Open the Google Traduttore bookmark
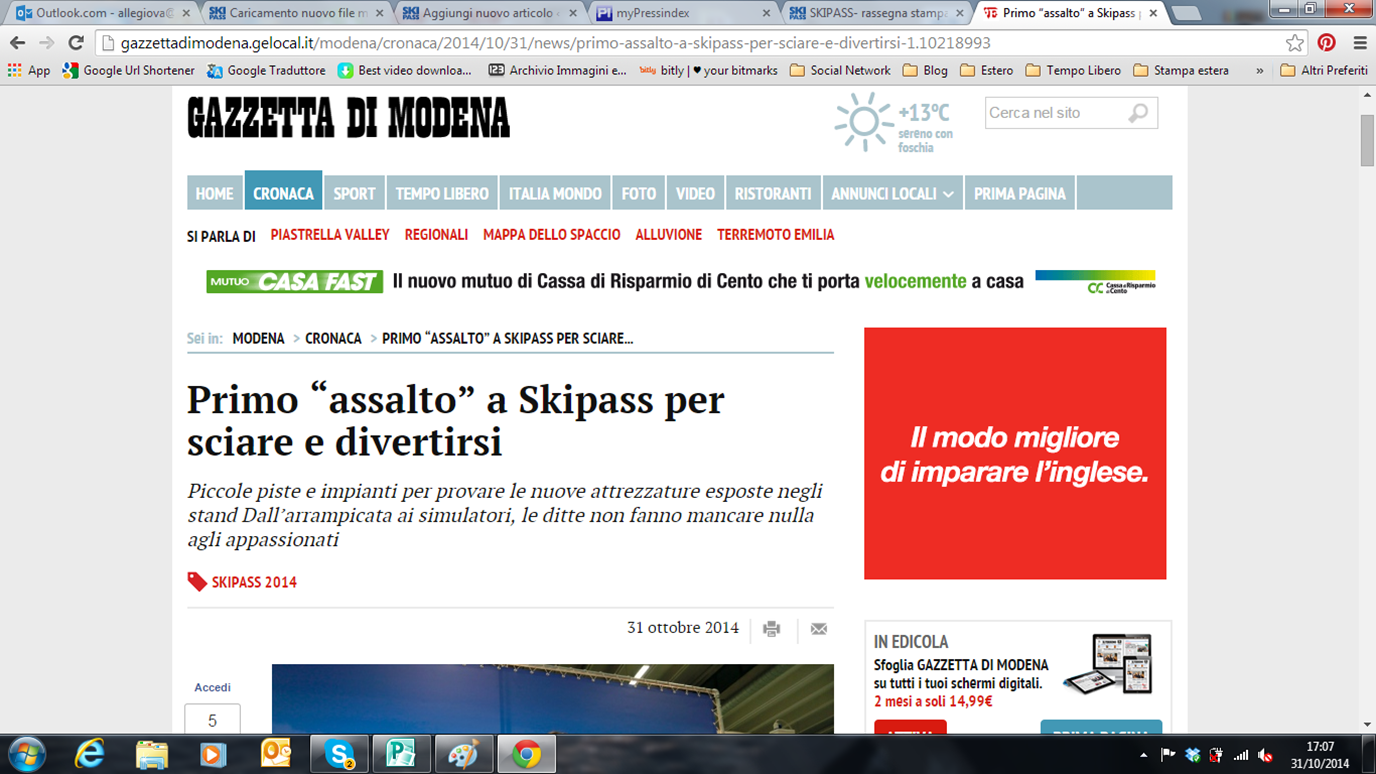This screenshot has width=1376, height=774. pos(266,70)
